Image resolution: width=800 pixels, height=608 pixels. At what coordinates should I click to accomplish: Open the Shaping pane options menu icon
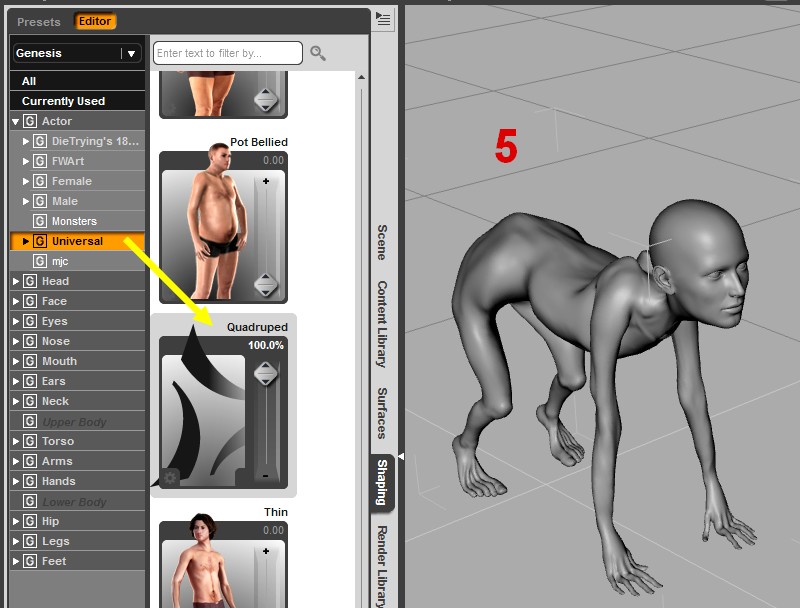383,19
